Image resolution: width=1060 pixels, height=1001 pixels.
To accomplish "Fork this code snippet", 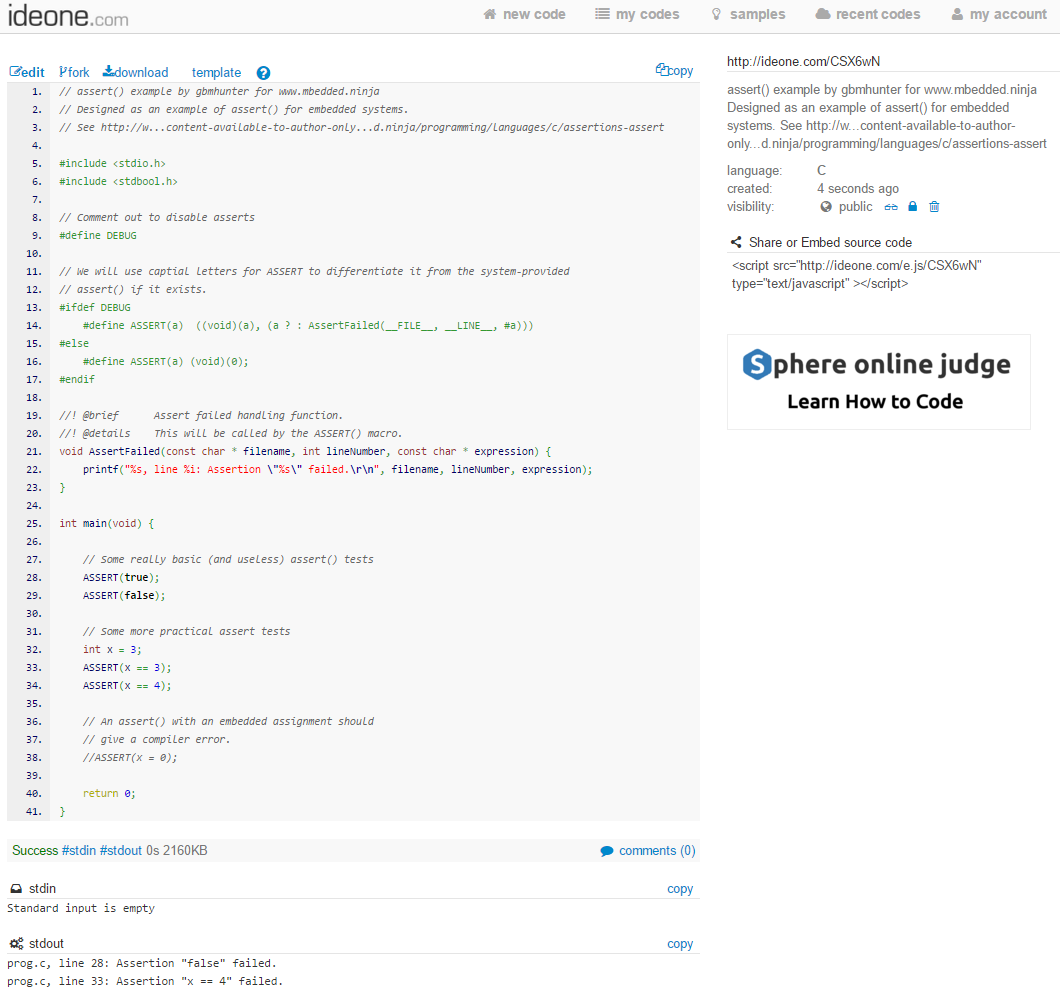I will [x=73, y=71].
